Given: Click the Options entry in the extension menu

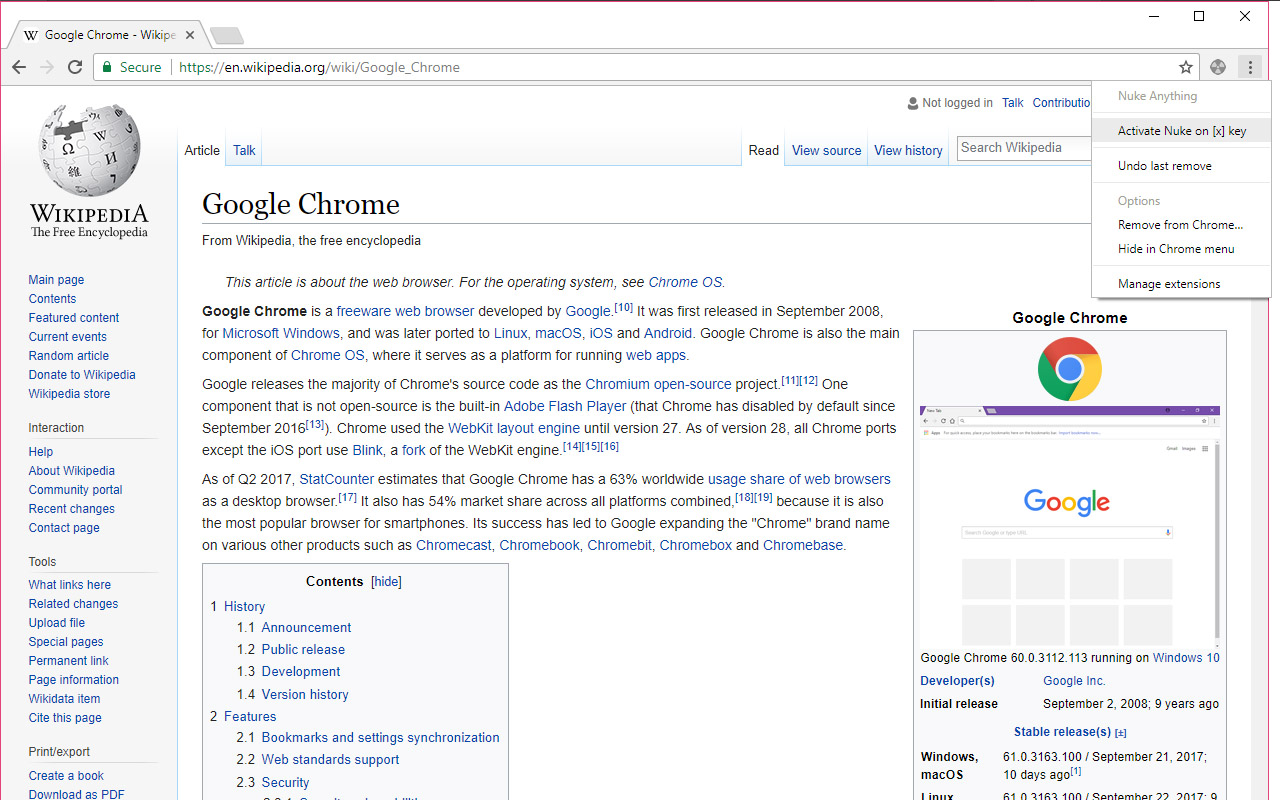Looking at the screenshot, I should 1139,201.
